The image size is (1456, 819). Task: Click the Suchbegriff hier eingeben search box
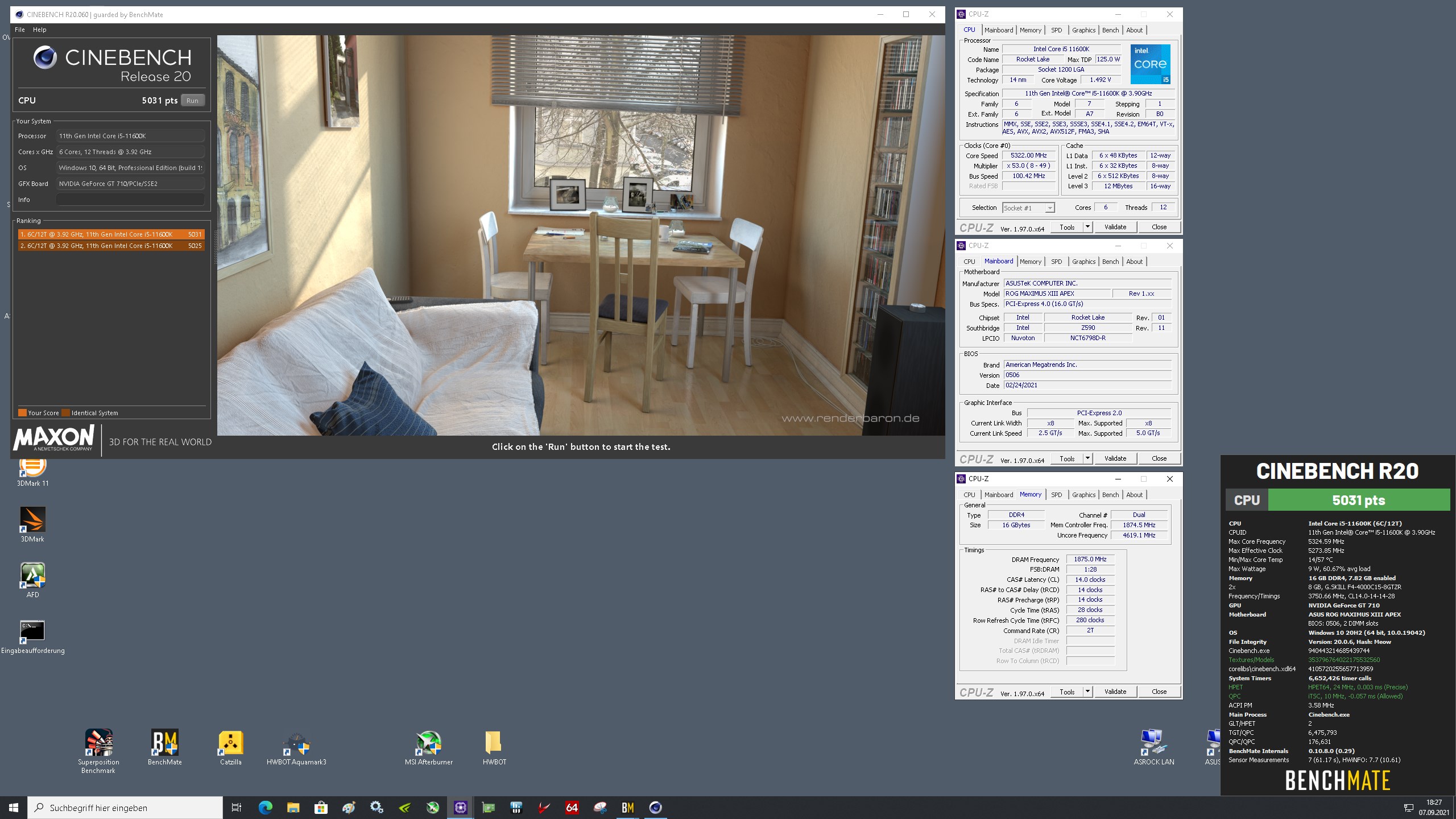pyautogui.click(x=125, y=808)
